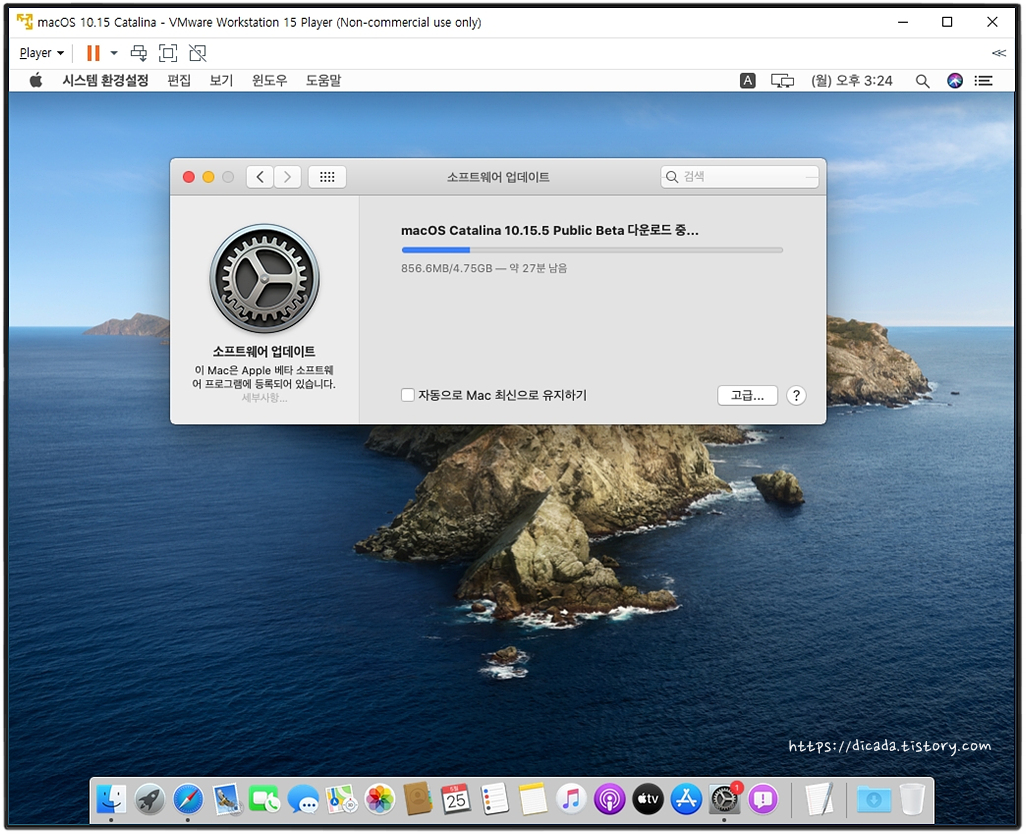Launch Safari from the Dock
Screen dimensions: 1026x834
point(188,799)
